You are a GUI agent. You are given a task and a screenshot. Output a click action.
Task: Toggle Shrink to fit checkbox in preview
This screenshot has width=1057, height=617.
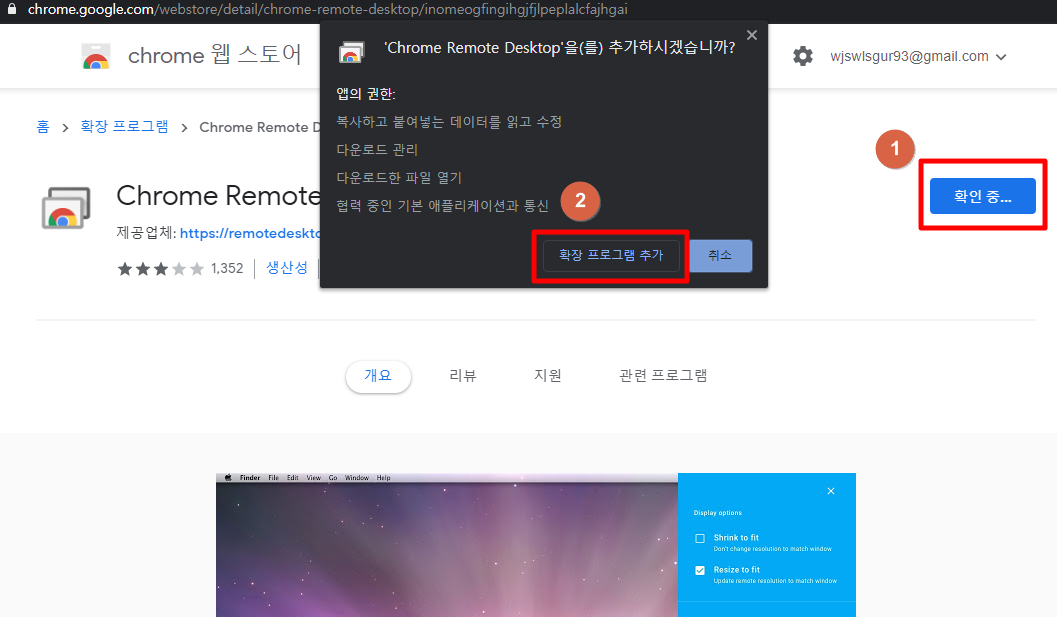pyautogui.click(x=700, y=538)
